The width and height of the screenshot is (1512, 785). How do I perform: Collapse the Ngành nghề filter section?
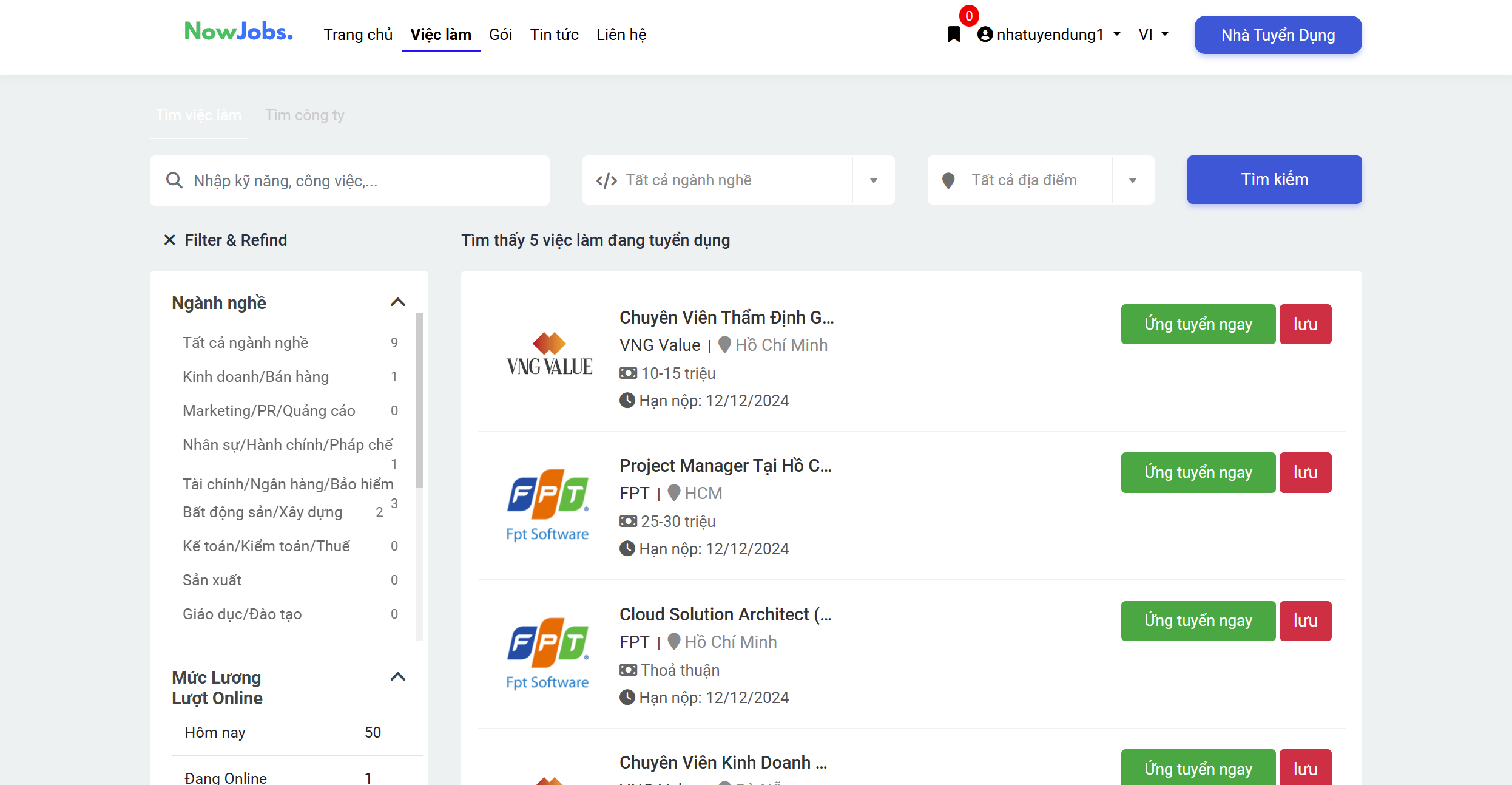coord(397,301)
